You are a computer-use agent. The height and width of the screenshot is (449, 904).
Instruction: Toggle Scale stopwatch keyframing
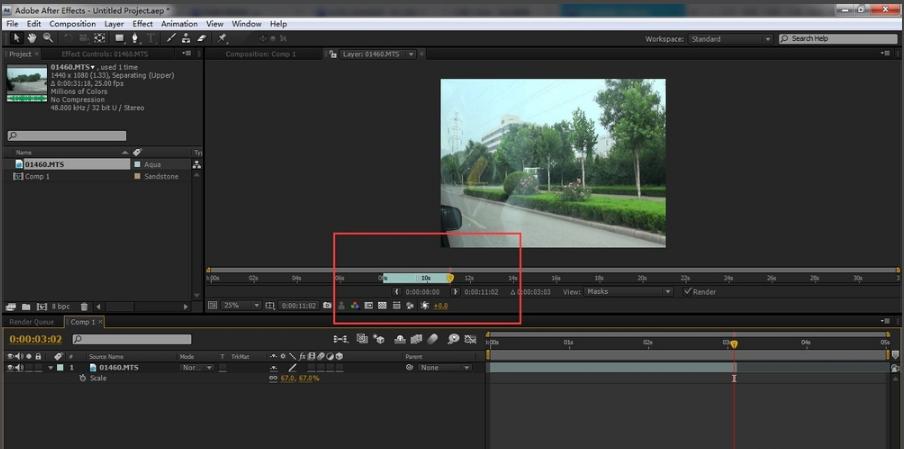[x=82, y=378]
